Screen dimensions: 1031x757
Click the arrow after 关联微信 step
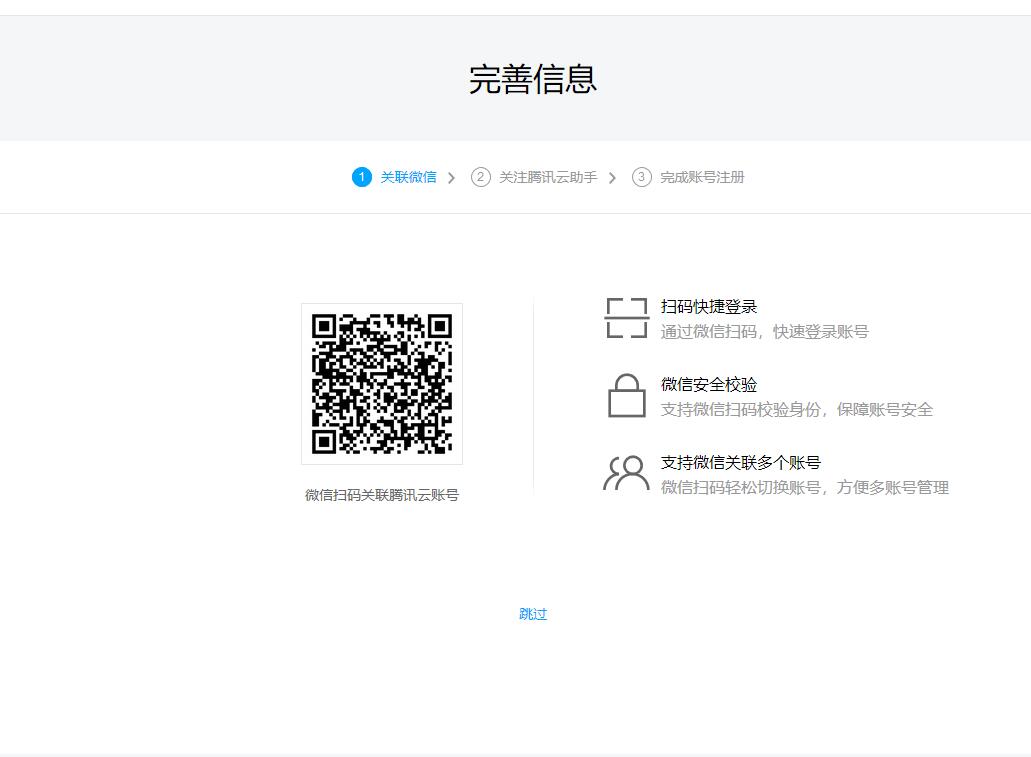pyautogui.click(x=451, y=178)
